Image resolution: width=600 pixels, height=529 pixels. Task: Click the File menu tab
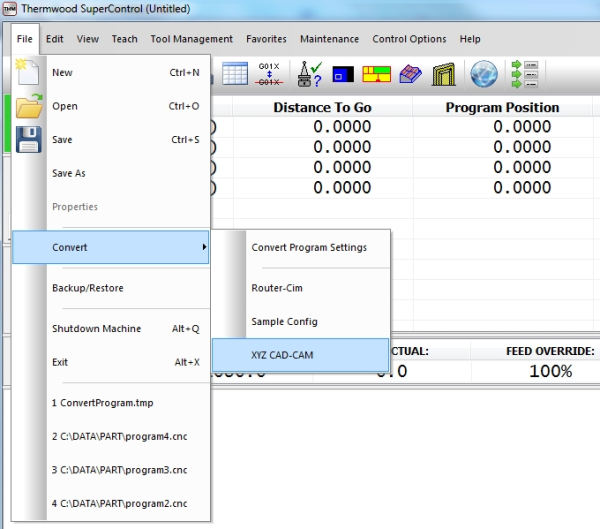[25, 39]
